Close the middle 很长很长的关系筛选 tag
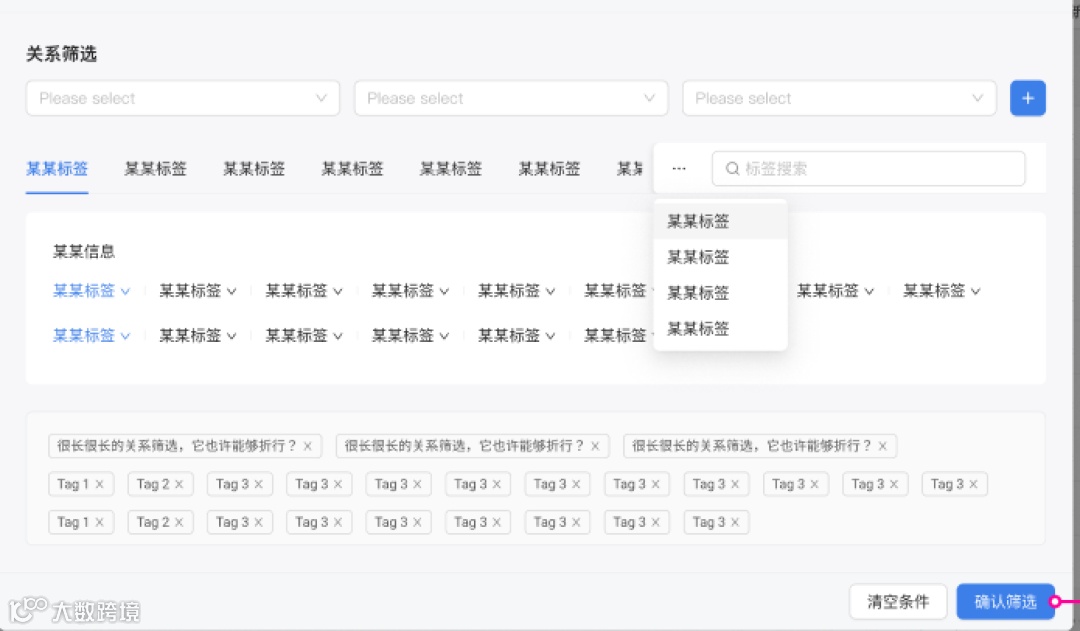Viewport: 1080px width, 631px height. click(595, 446)
